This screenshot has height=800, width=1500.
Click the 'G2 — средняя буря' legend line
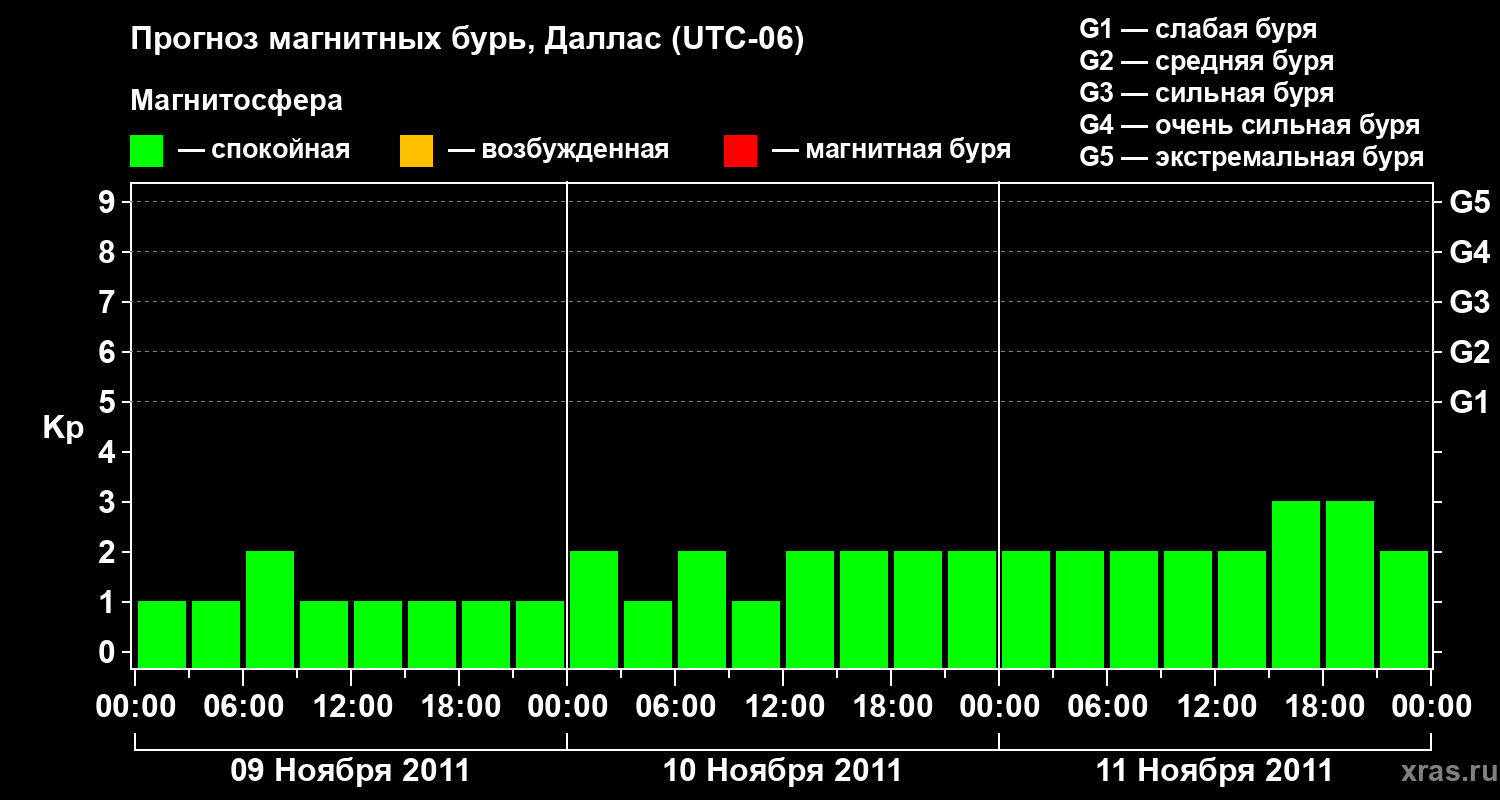[x=1206, y=61]
